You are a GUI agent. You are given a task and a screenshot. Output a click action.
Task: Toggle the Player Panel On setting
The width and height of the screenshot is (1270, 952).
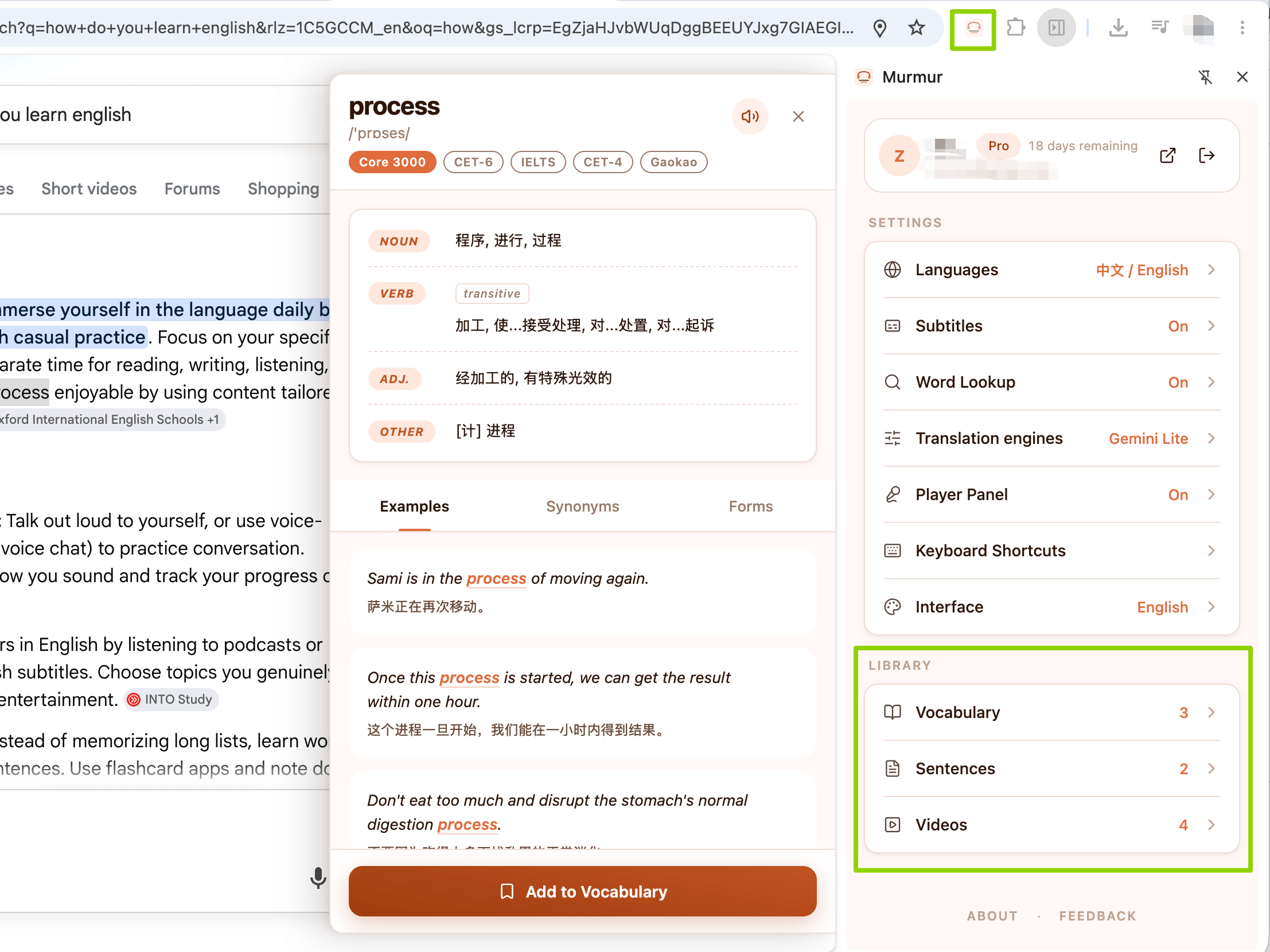pyautogui.click(x=1051, y=495)
